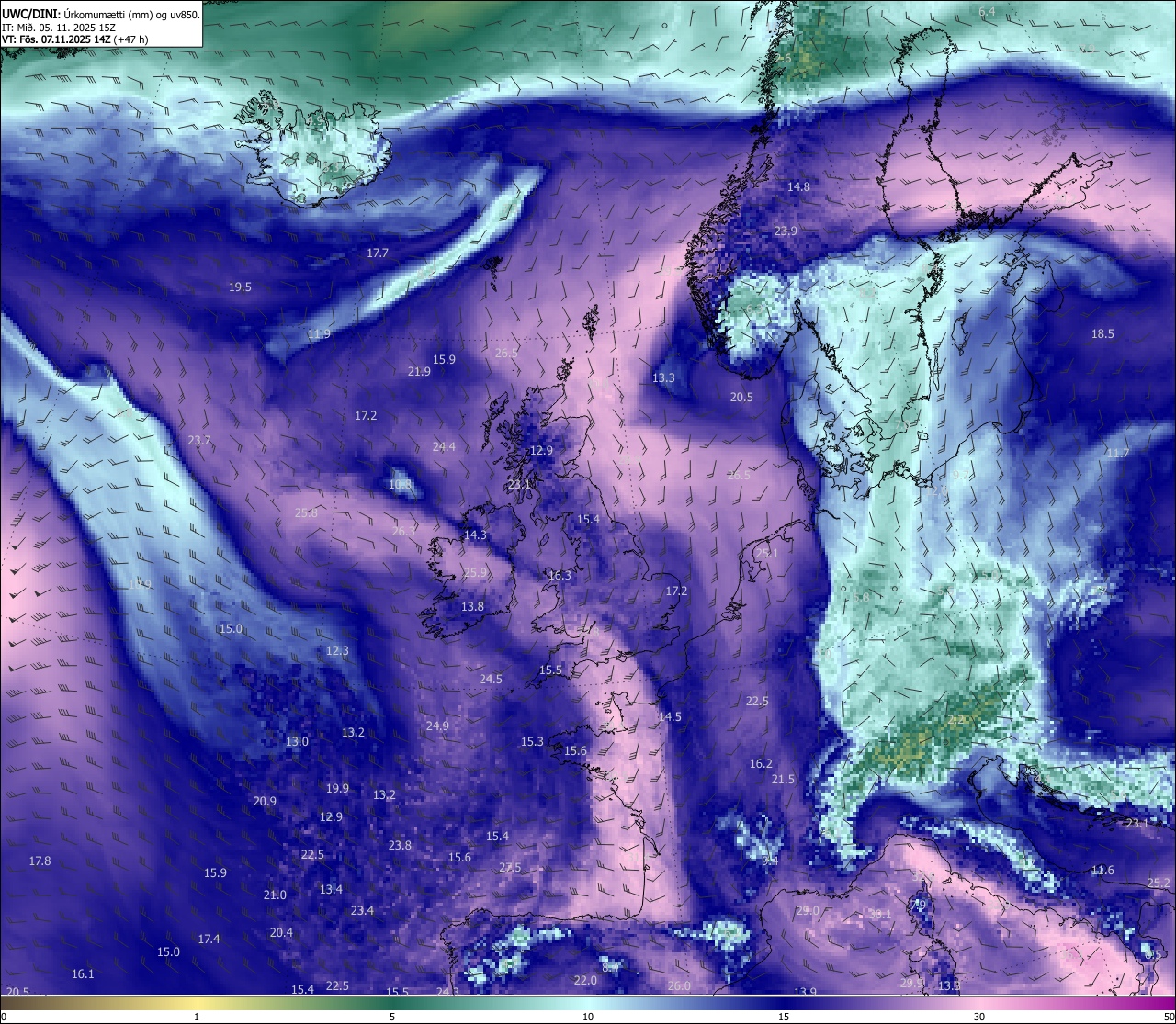
Task: Click the UWC/DINI title text
Action: [x=101, y=15]
